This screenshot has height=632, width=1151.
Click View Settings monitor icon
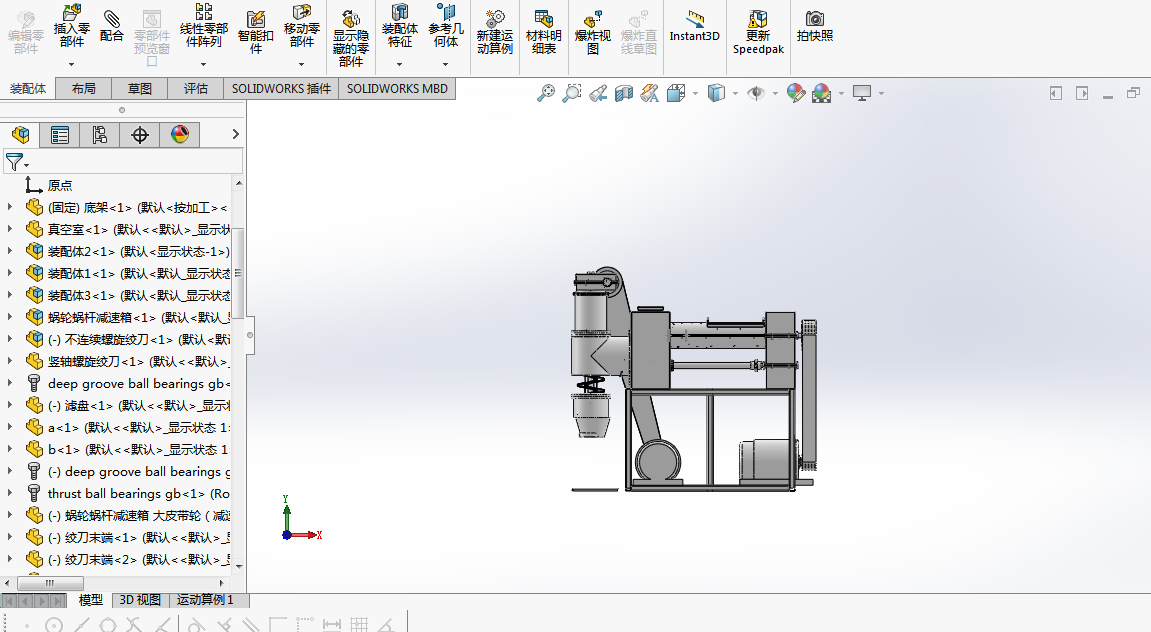(x=862, y=93)
